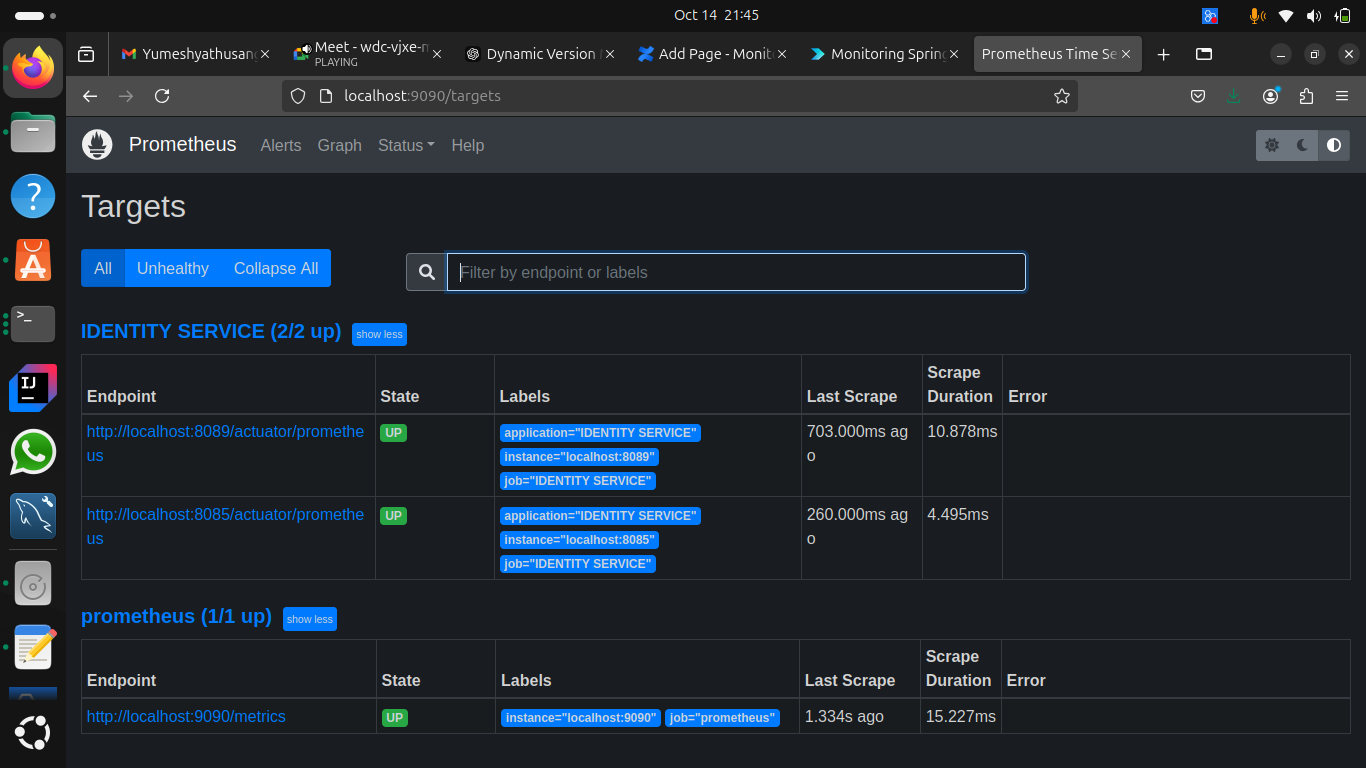Open Help from the Ubuntu dock
The image size is (1366, 768).
click(x=33, y=195)
